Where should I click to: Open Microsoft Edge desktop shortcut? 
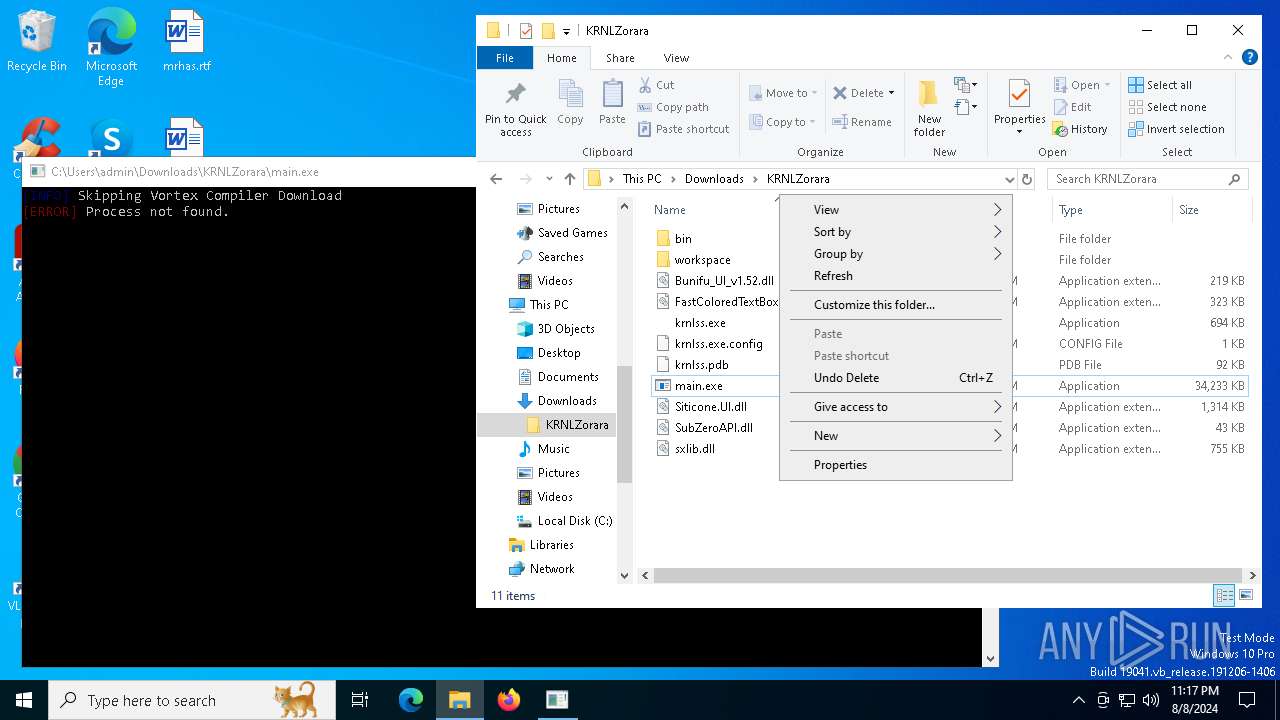coord(111,48)
